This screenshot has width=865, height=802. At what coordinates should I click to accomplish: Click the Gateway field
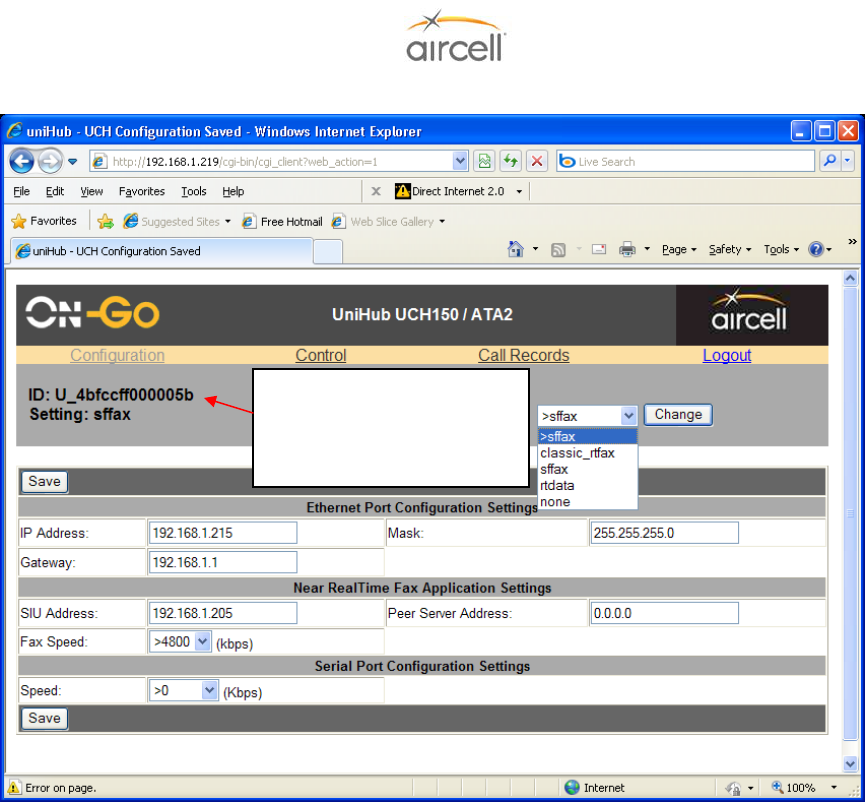(223, 562)
